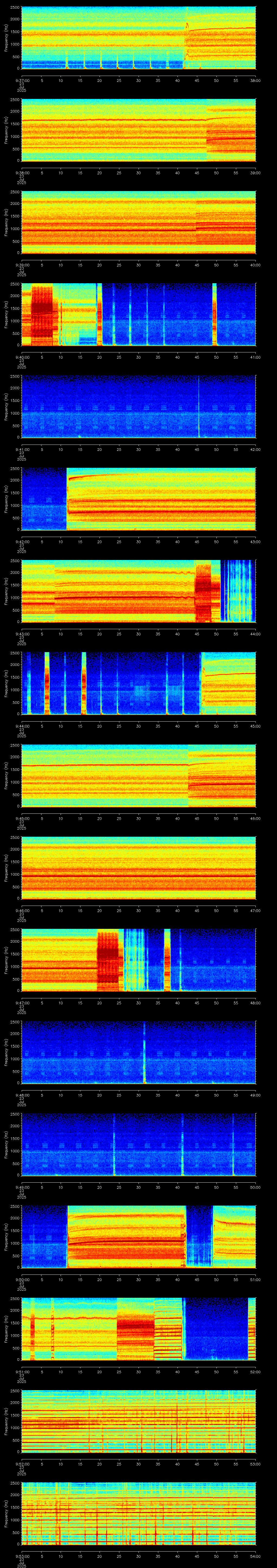Click the 9:45:00 start time label
Viewport: 277px width, 1568px height.
tap(22, 818)
